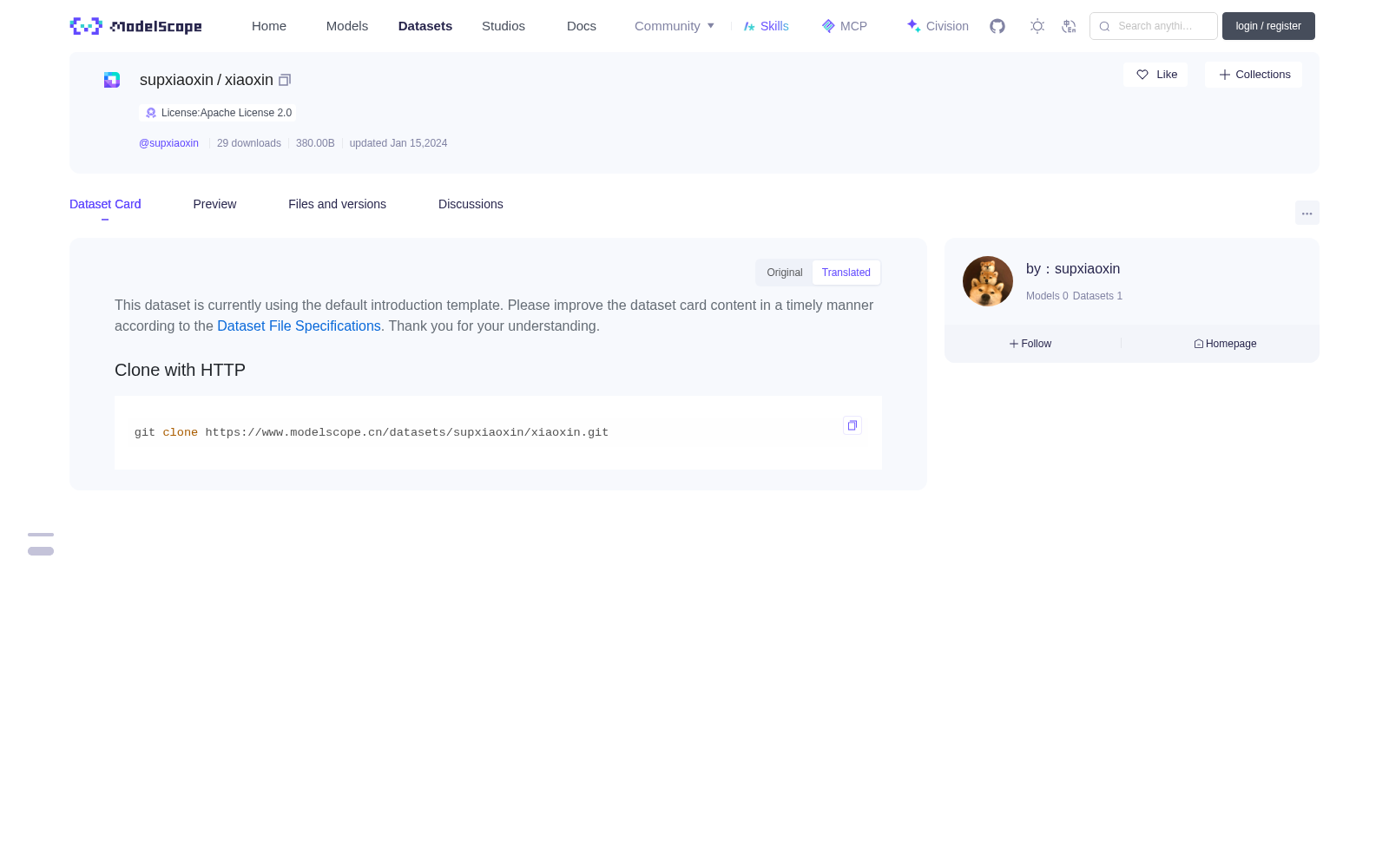The height and width of the screenshot is (868, 1389).
Task: Click the dataset cube icon
Action: point(112,80)
